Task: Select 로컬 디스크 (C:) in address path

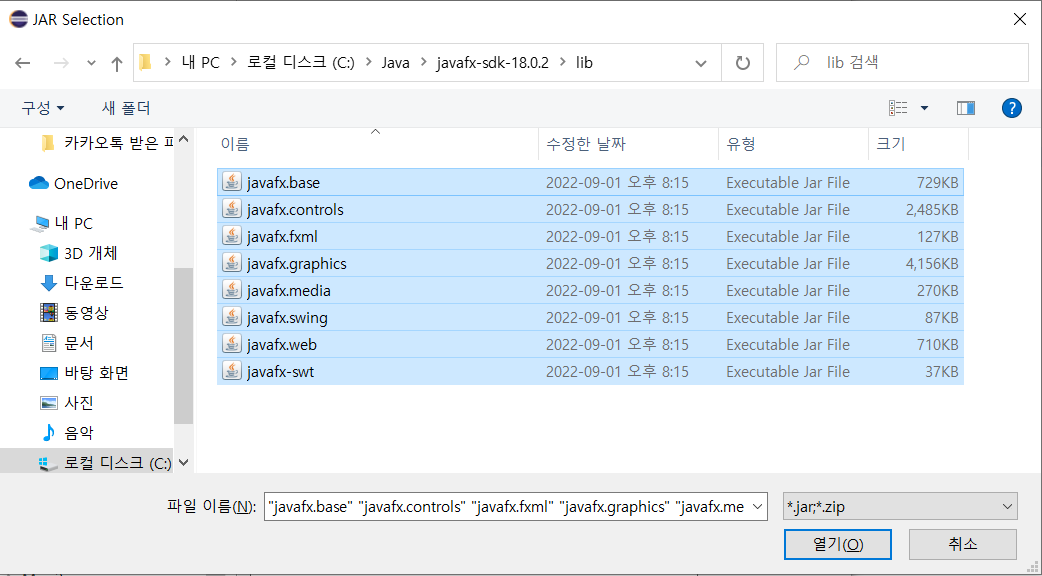Action: (301, 63)
